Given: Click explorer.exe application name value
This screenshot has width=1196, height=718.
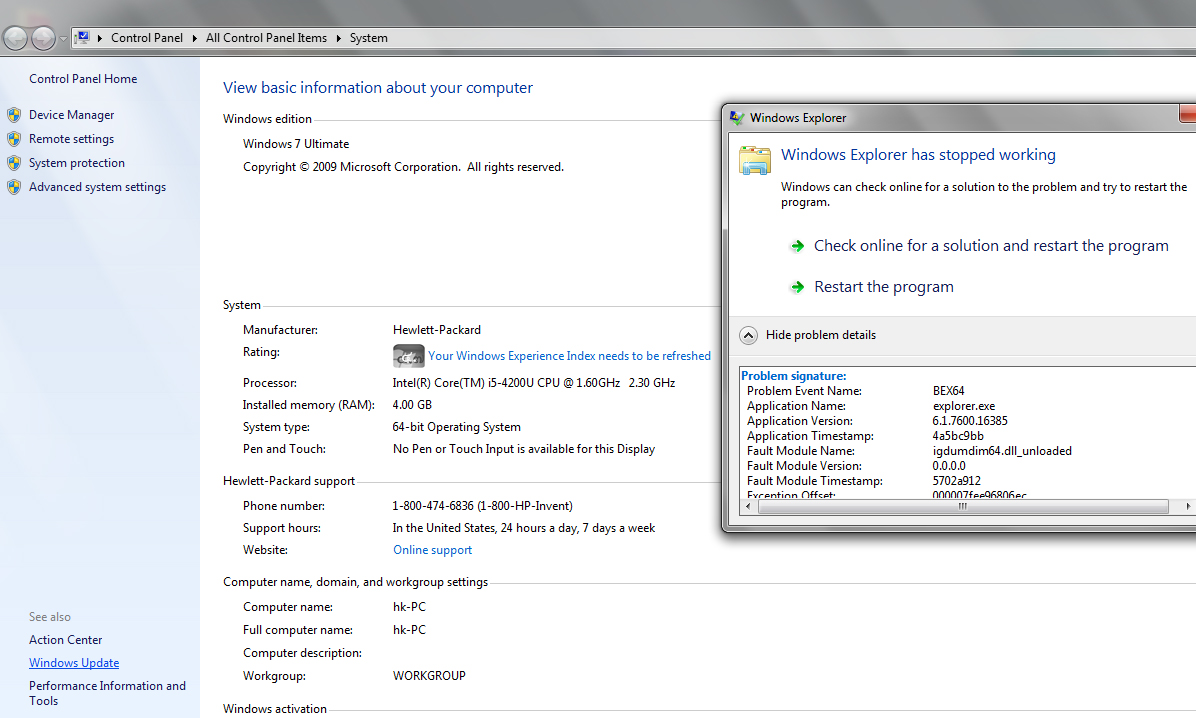Looking at the screenshot, I should (x=963, y=406).
